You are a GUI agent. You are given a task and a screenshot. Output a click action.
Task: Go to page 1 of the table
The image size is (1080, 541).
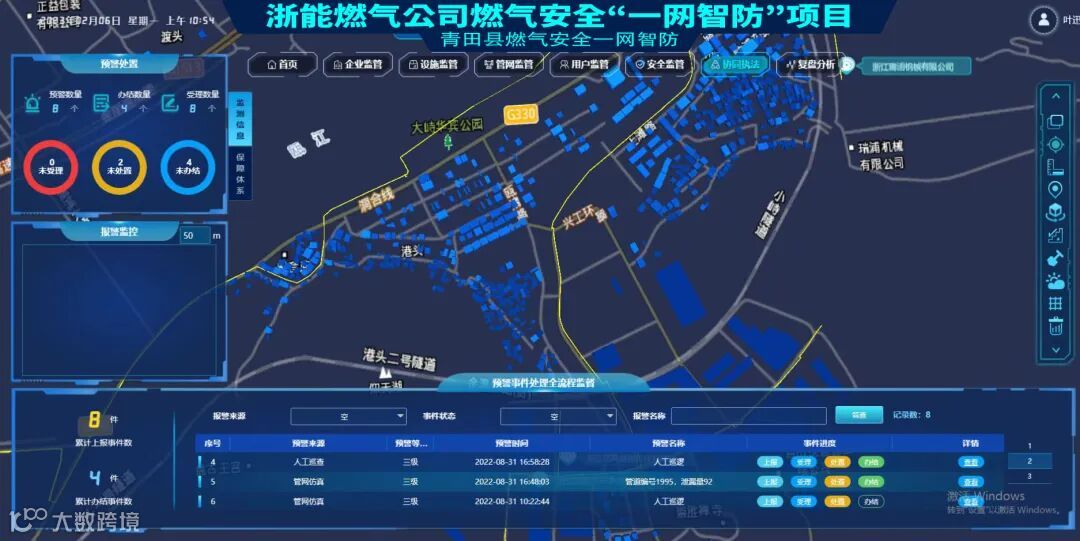(x=1030, y=447)
